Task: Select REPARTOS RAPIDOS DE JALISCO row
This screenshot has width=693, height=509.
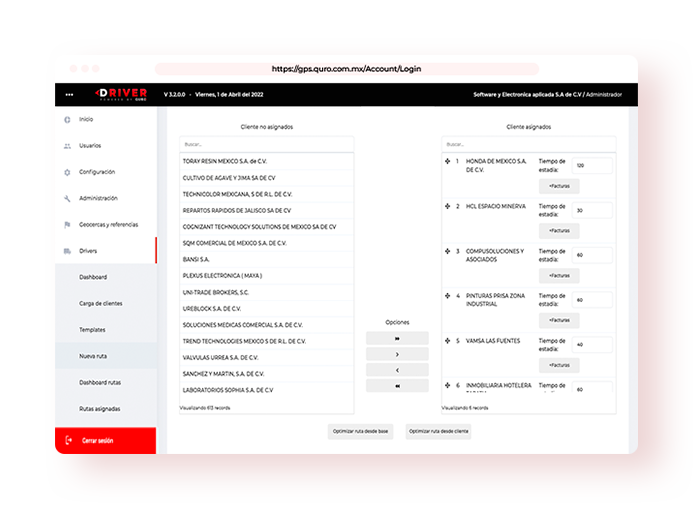Action: 267,211
